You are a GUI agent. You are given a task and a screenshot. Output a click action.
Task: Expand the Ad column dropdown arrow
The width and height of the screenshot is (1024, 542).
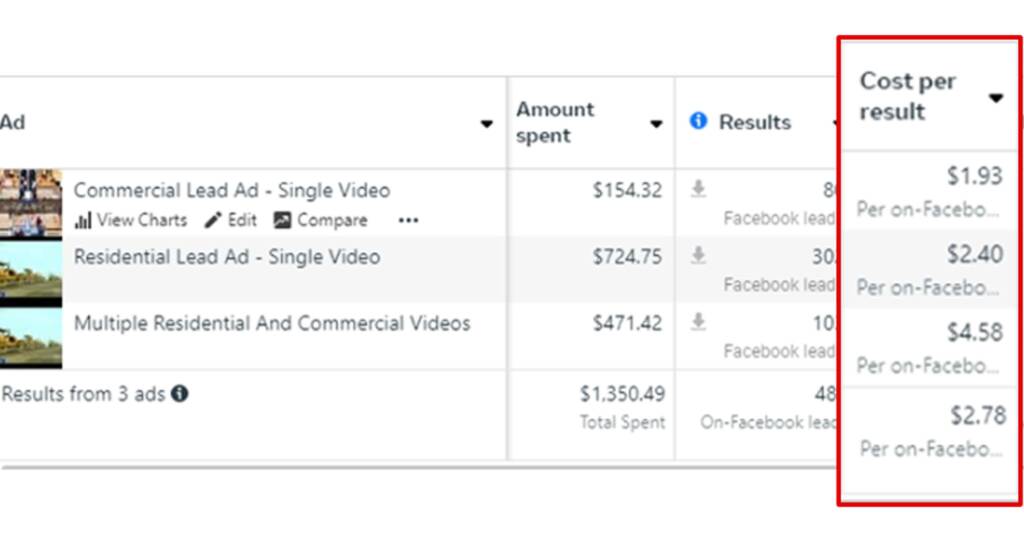point(487,124)
